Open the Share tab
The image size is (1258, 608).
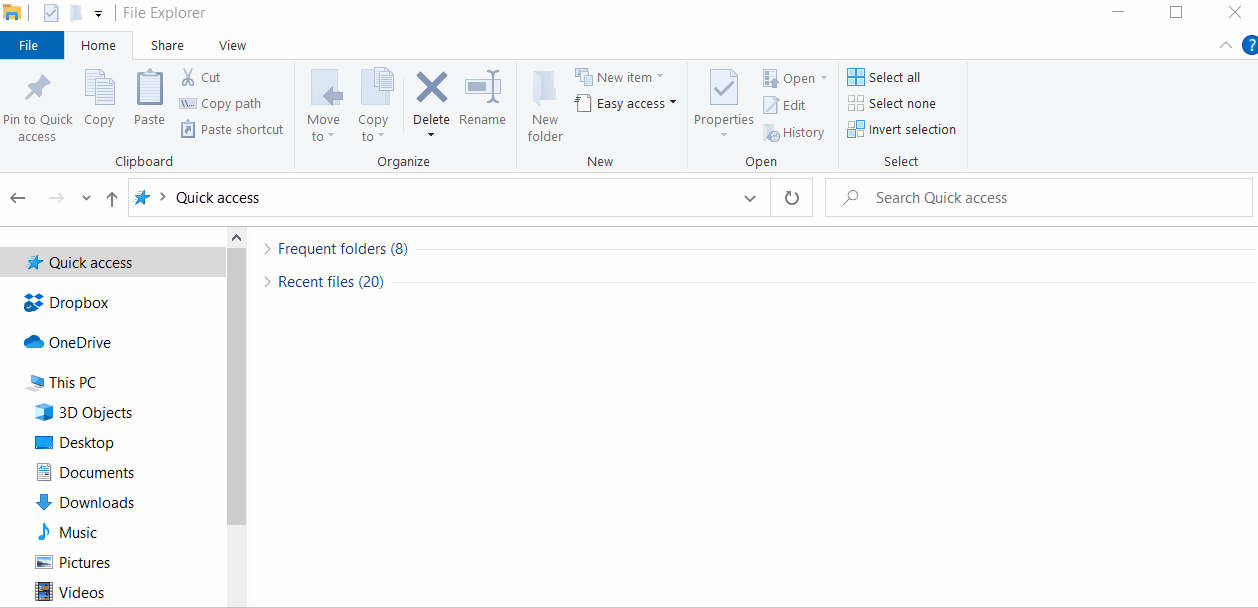166,45
